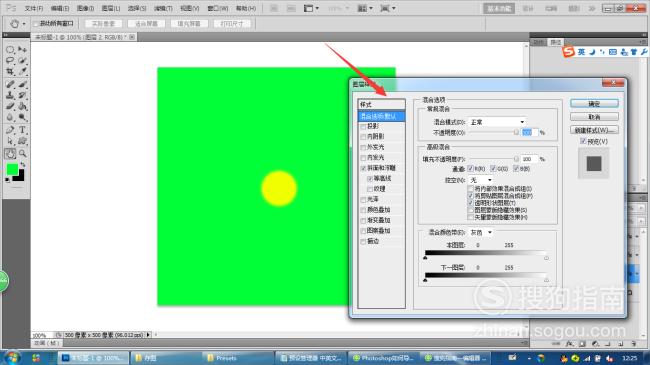Select the Elliptical Marquee tool
The image size is (650, 365).
[x=10, y=50]
